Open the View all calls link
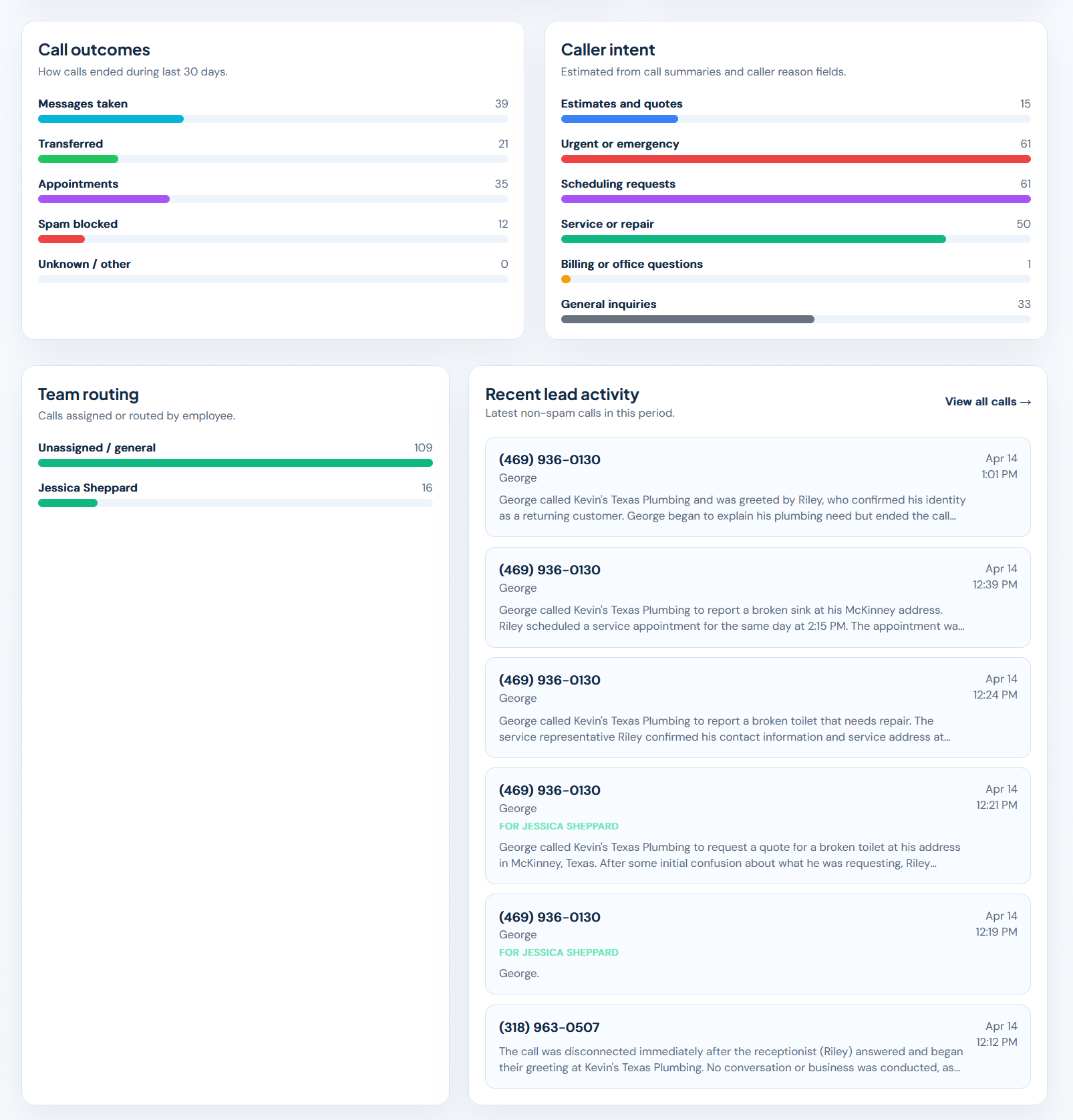The width and height of the screenshot is (1073, 1120). point(980,401)
